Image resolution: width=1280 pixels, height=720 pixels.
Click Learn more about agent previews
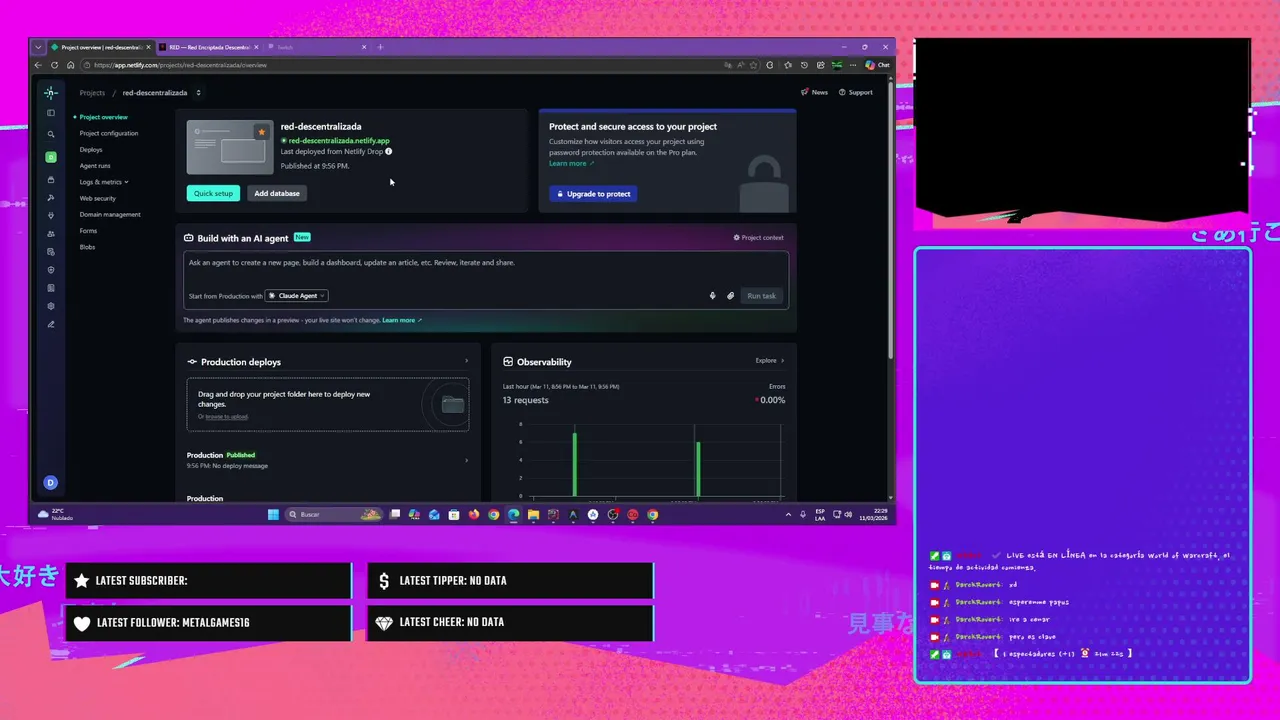402,320
